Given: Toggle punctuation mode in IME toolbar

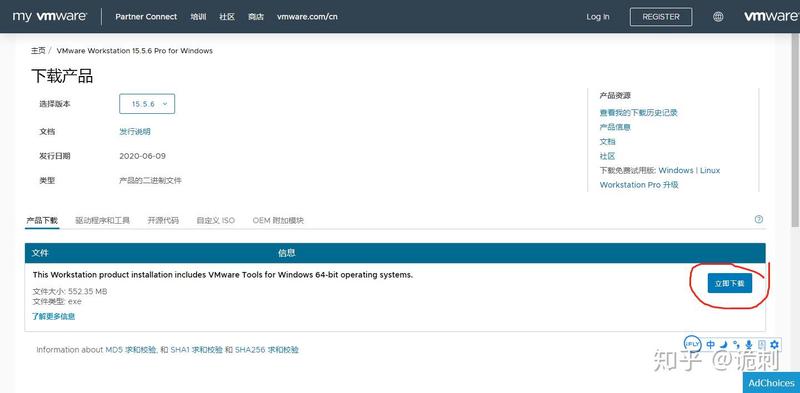Looking at the screenshot, I should pyautogui.click(x=736, y=345).
